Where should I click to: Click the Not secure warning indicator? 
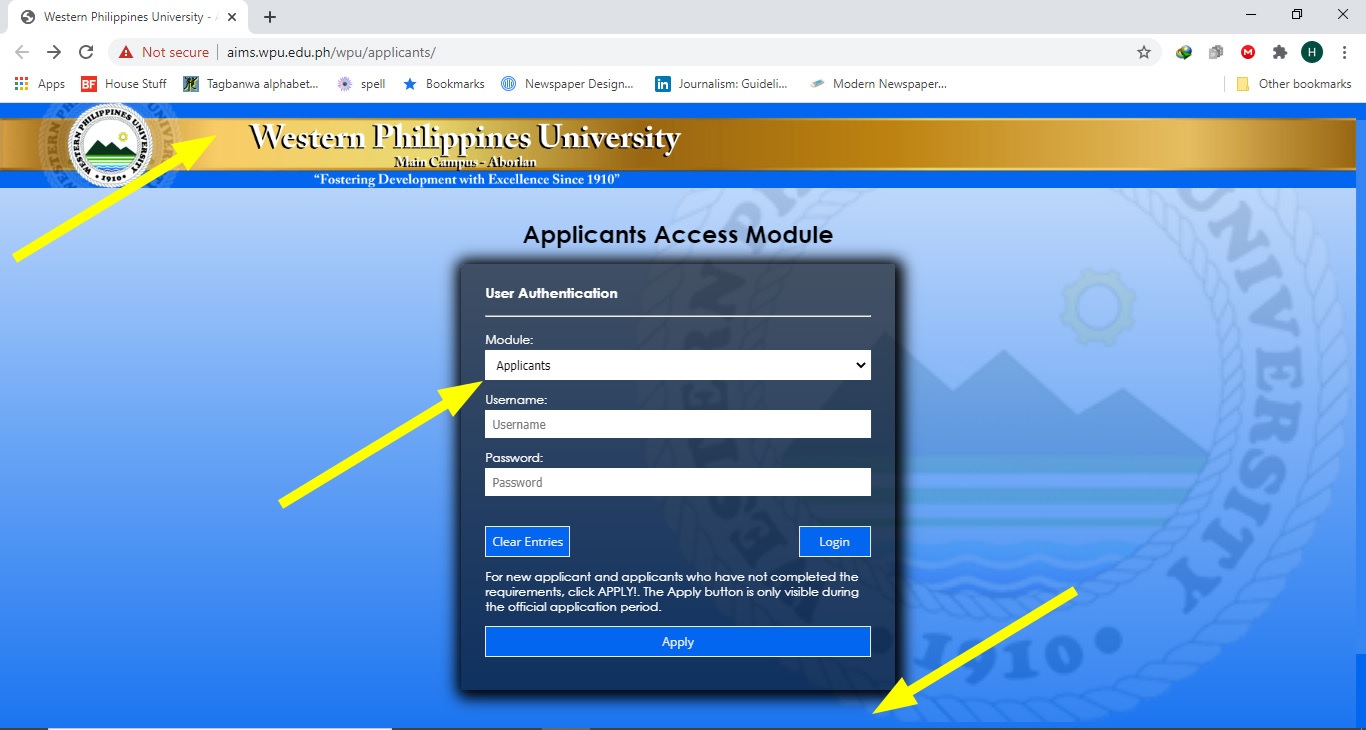[x=164, y=52]
